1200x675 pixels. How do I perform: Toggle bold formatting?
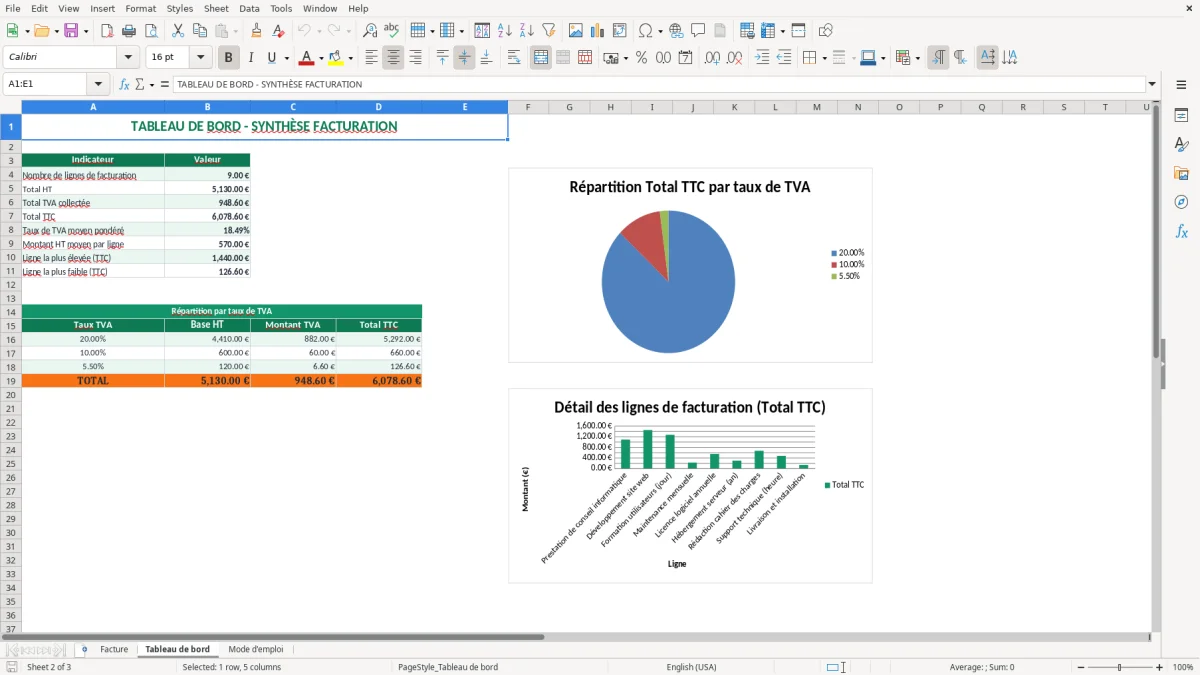pos(229,58)
